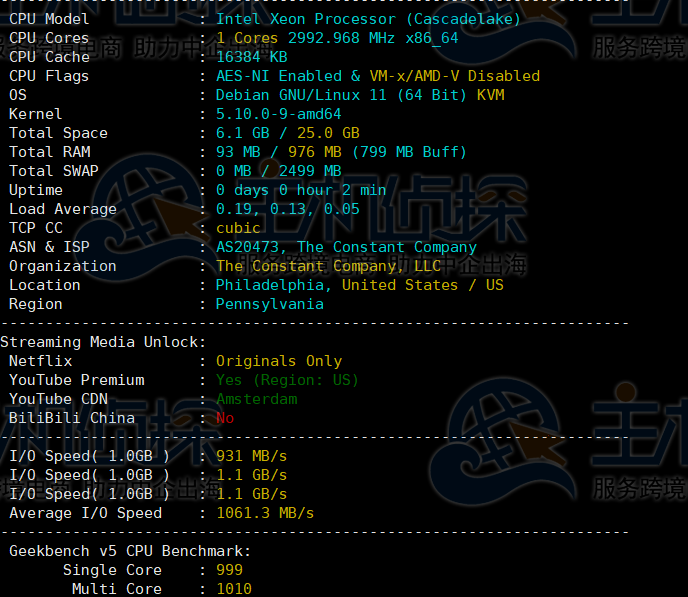Click the CPU model value 'Intel Xeon Processor (Cascadelake)'
The image size is (688, 597).
pyautogui.click(x=368, y=19)
